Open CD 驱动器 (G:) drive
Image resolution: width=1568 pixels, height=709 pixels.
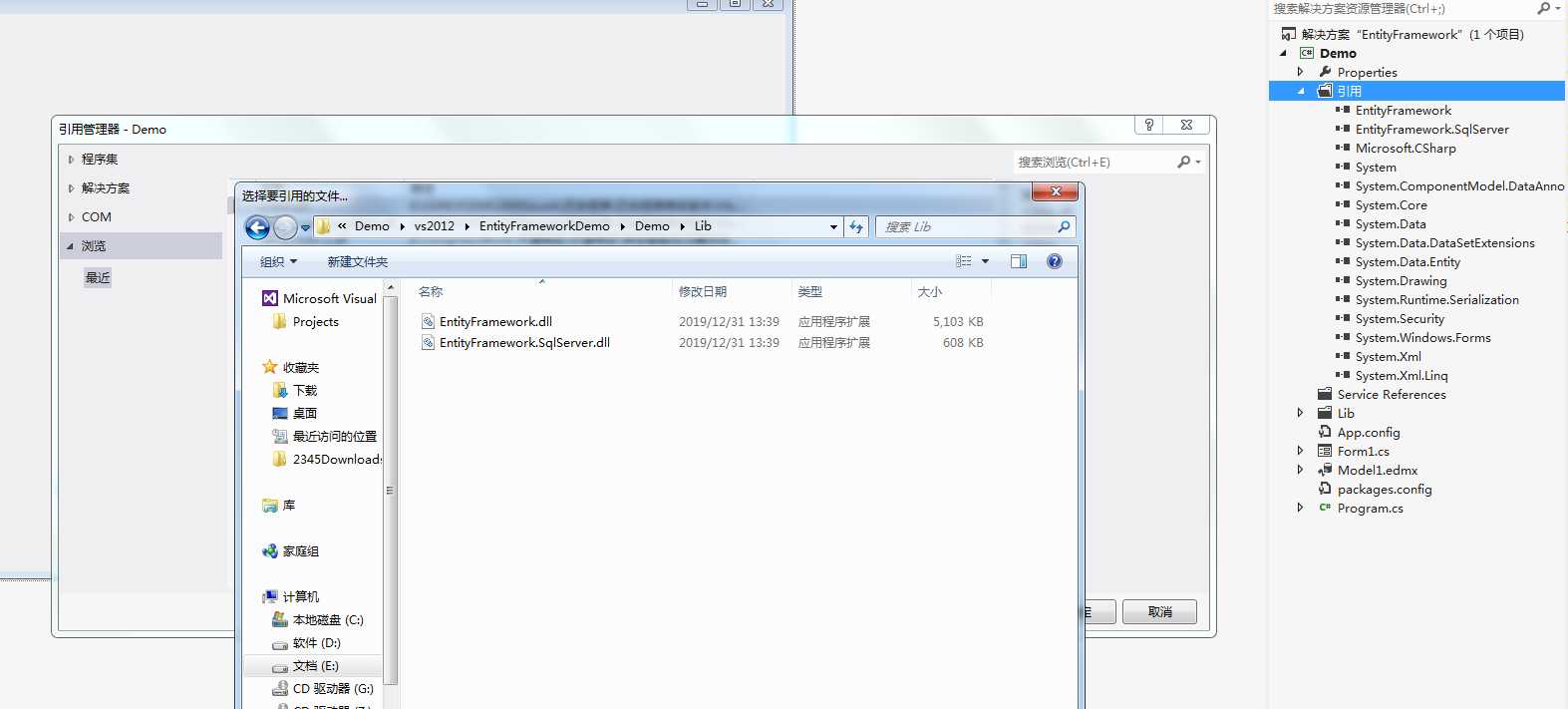[x=323, y=688]
